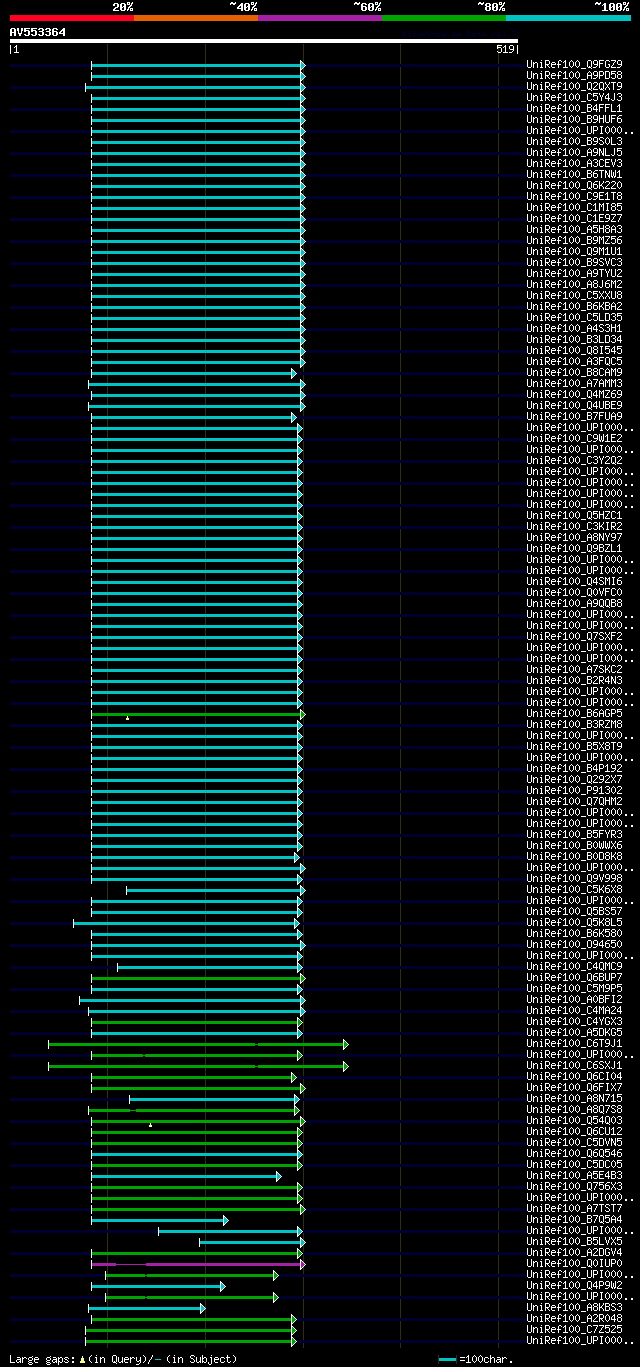Select the UniRef100_O94650 label

point(574,944)
